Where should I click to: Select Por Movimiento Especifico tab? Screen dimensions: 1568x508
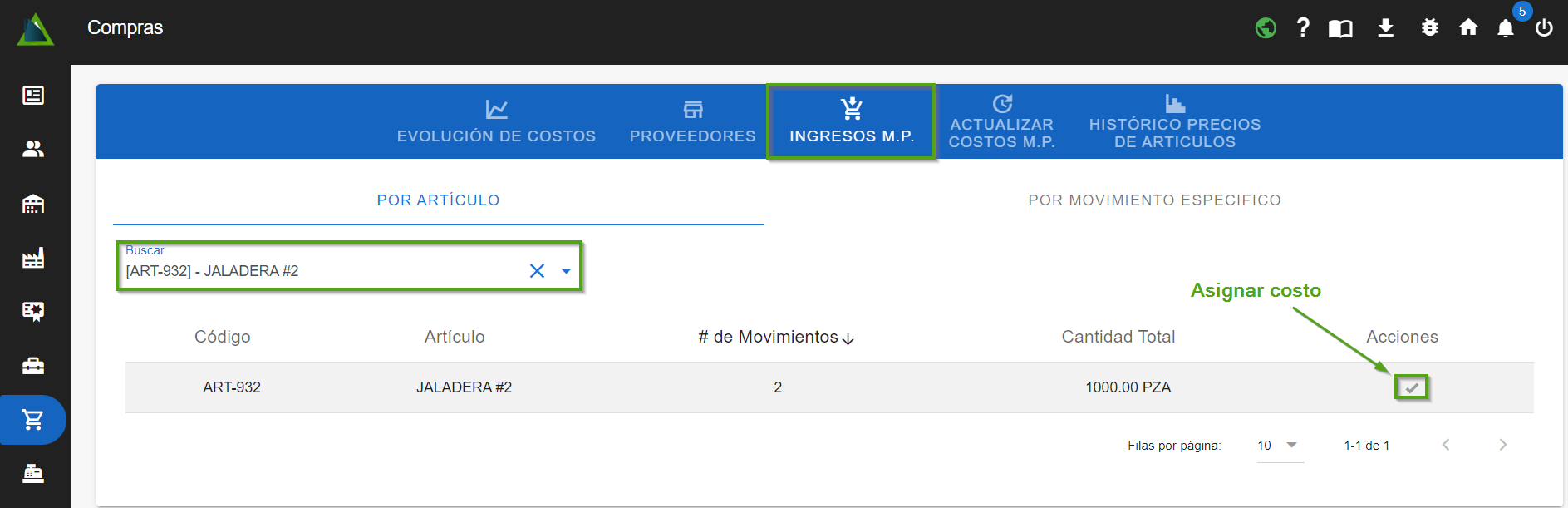1154,200
